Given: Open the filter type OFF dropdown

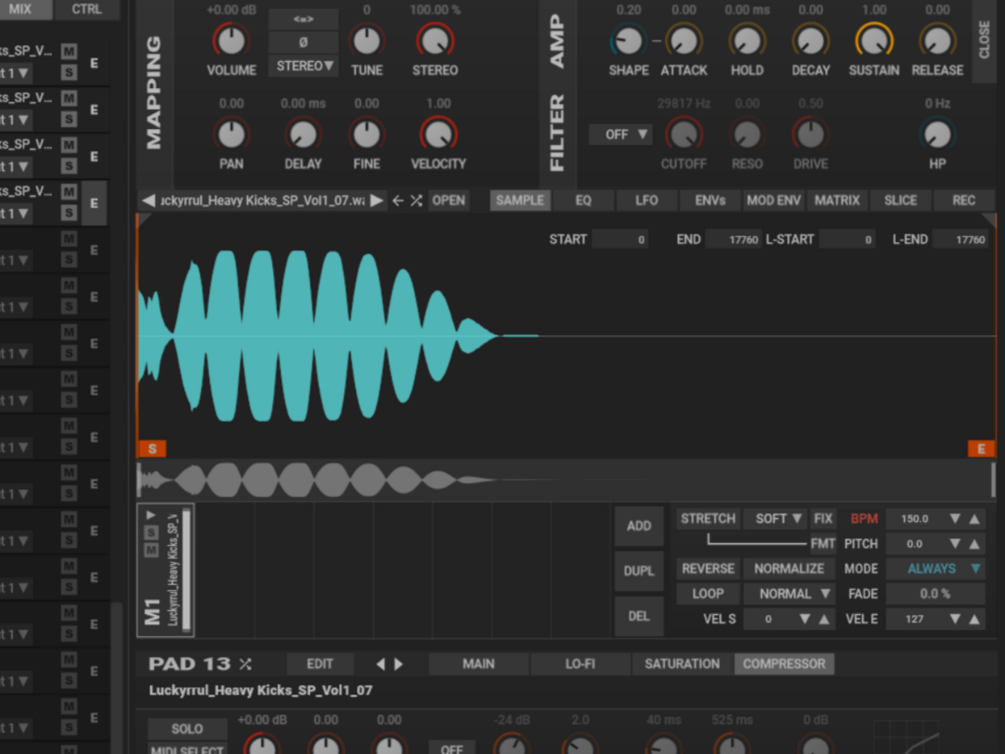Looking at the screenshot, I should [x=620, y=135].
